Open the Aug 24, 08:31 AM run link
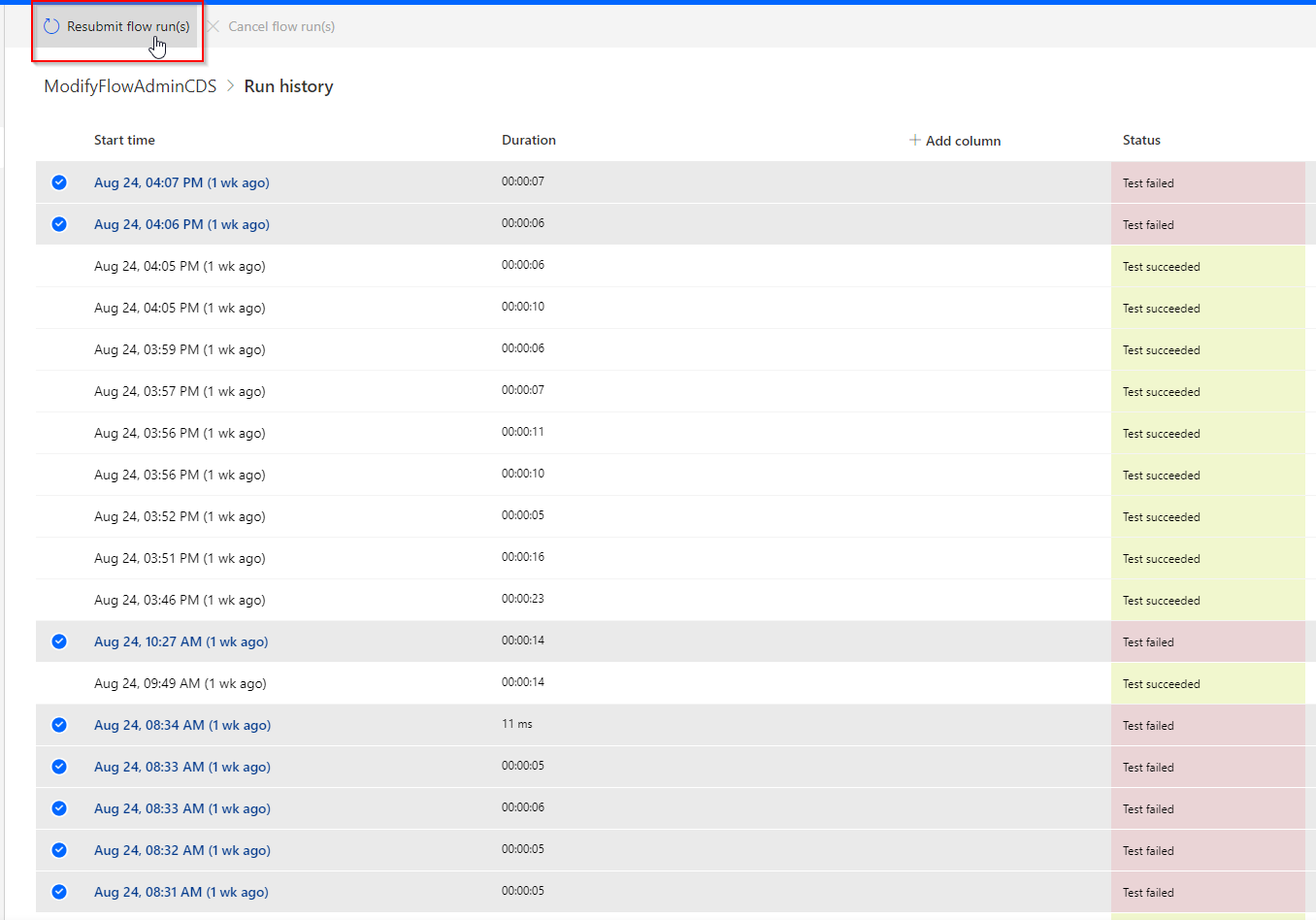This screenshot has height=920, width=1316. click(181, 892)
